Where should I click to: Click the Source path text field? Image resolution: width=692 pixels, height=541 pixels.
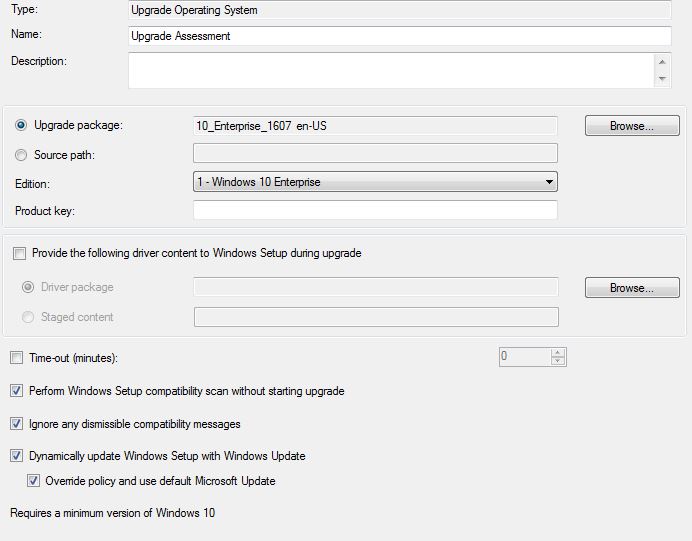coord(375,153)
